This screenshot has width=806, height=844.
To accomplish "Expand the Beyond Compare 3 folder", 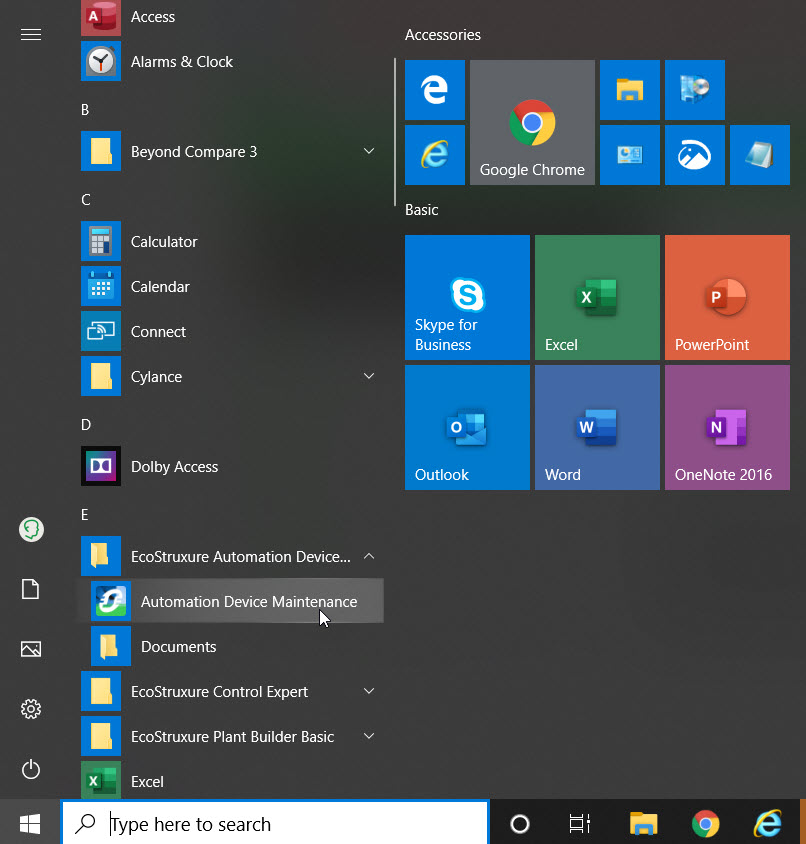I will (232, 152).
